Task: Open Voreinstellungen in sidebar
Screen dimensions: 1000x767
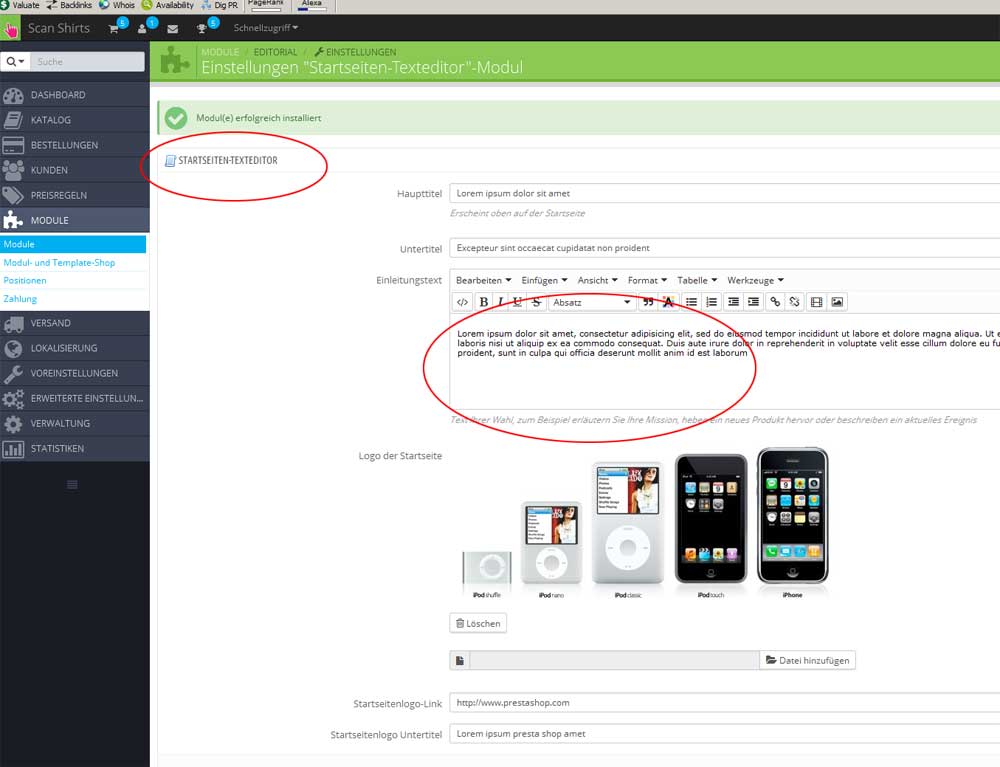Action: (75, 374)
